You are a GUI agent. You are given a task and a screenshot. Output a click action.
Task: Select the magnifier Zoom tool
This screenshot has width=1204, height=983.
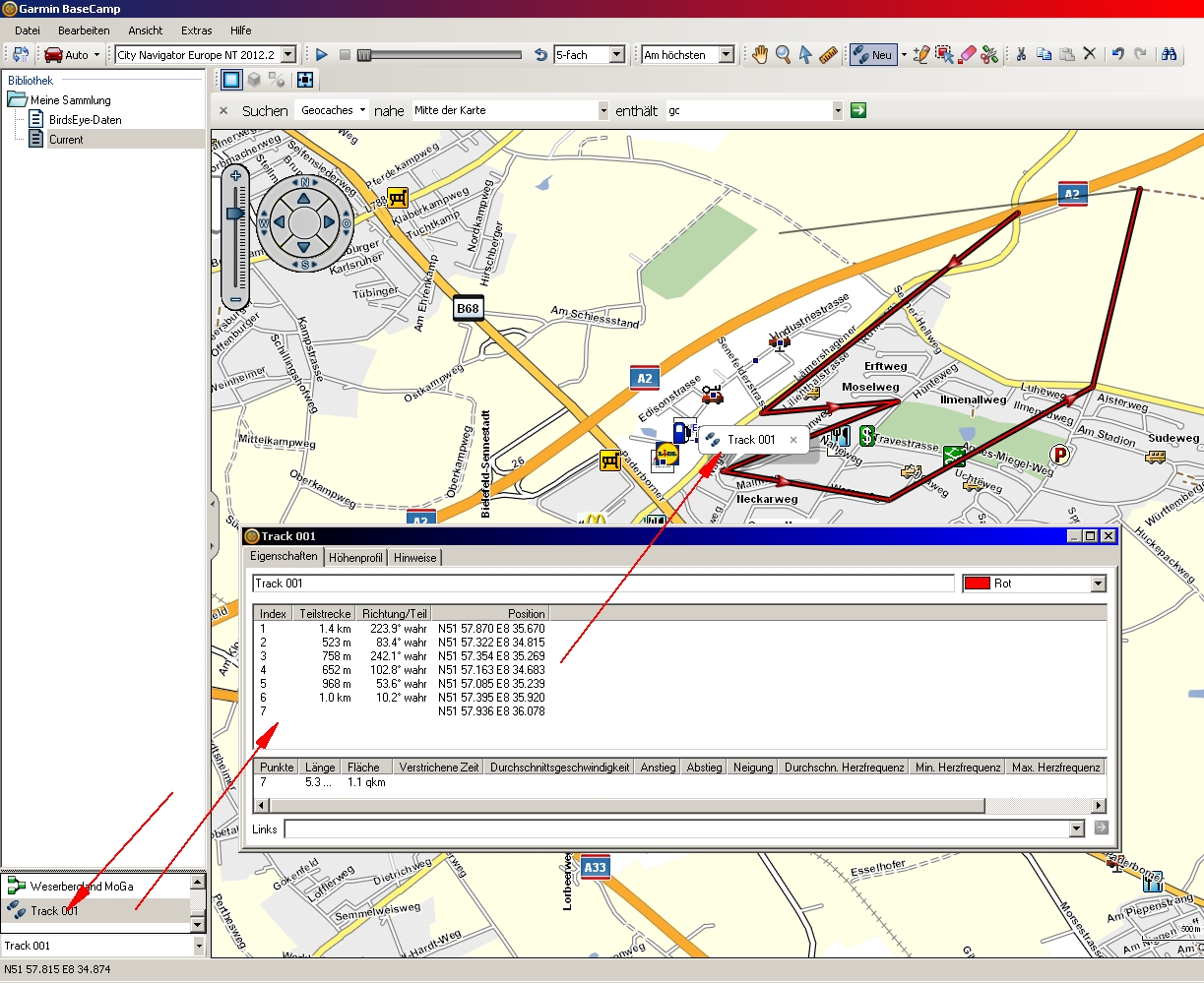[x=783, y=55]
